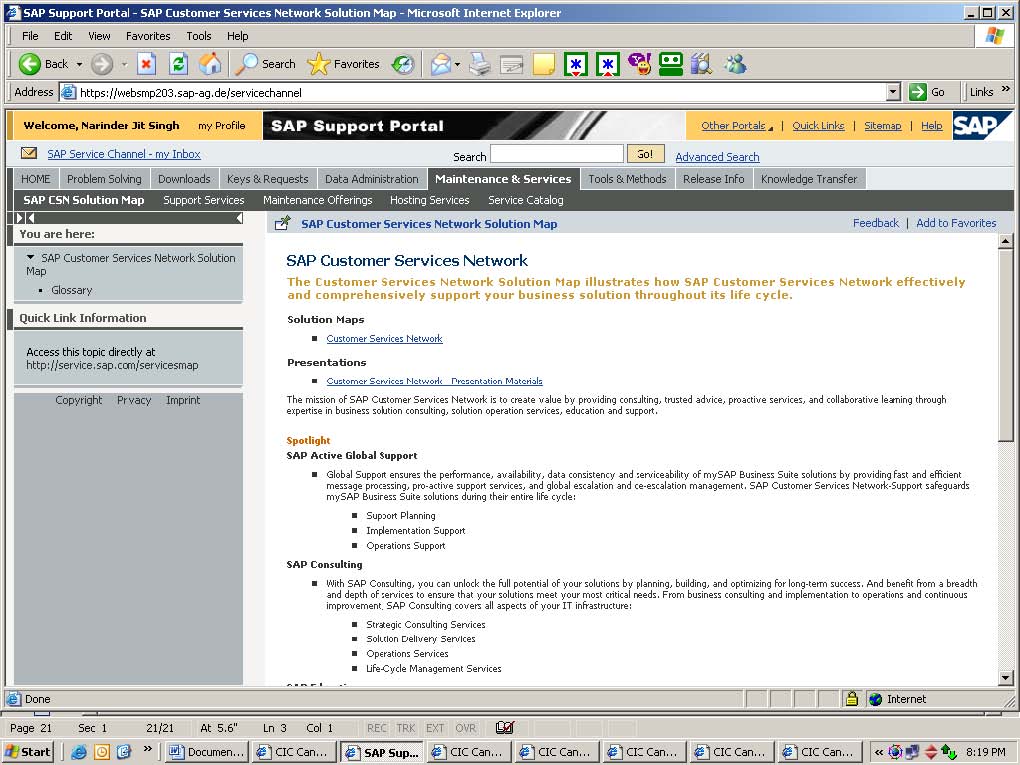Click the Mail envelope toolbar icon
The image size is (1020, 765).
pyautogui.click(x=440, y=64)
